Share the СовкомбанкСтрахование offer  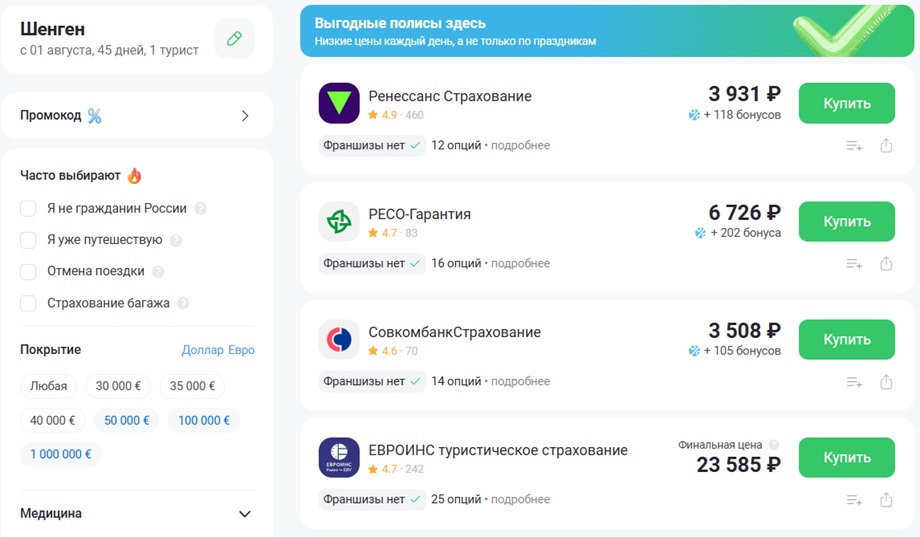point(886,381)
